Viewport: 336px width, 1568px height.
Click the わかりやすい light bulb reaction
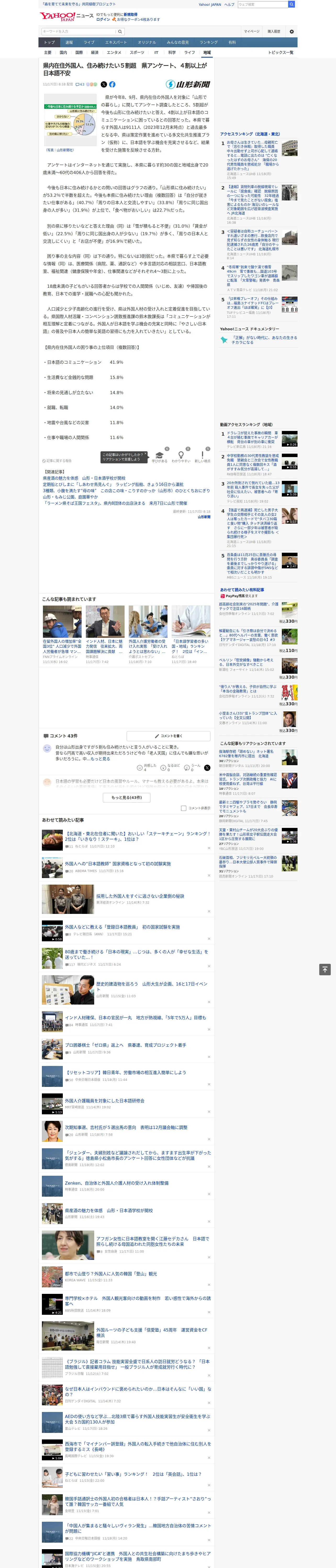coord(181,455)
